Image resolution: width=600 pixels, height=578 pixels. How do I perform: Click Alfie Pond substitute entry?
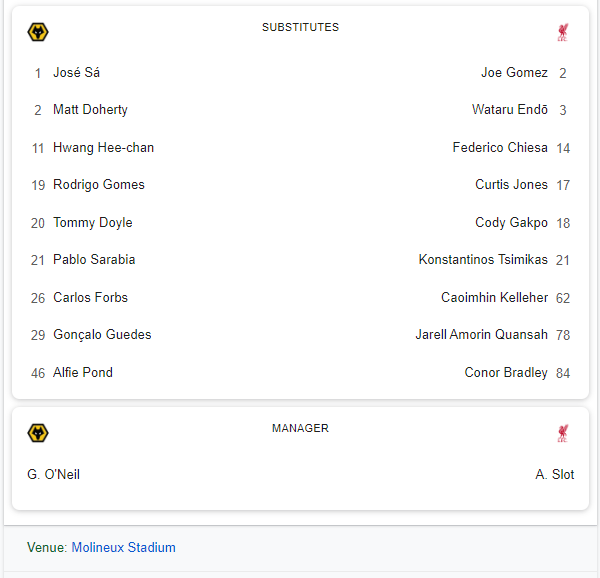(x=83, y=372)
